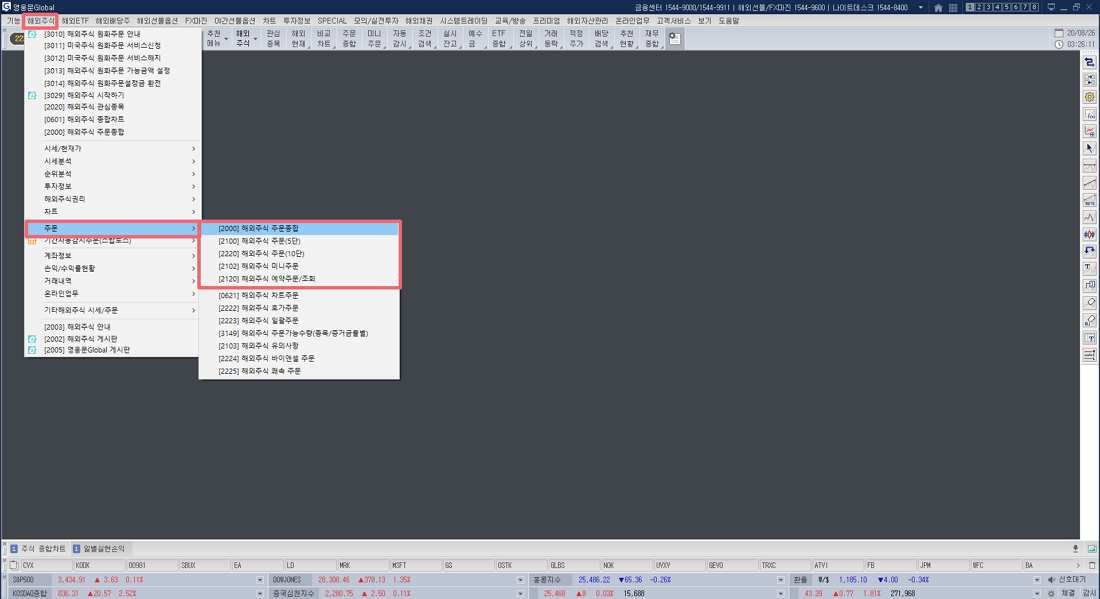Click the candlestick chart icon in right sidebar
Image resolution: width=1100 pixels, height=599 pixels.
(x=1089, y=234)
